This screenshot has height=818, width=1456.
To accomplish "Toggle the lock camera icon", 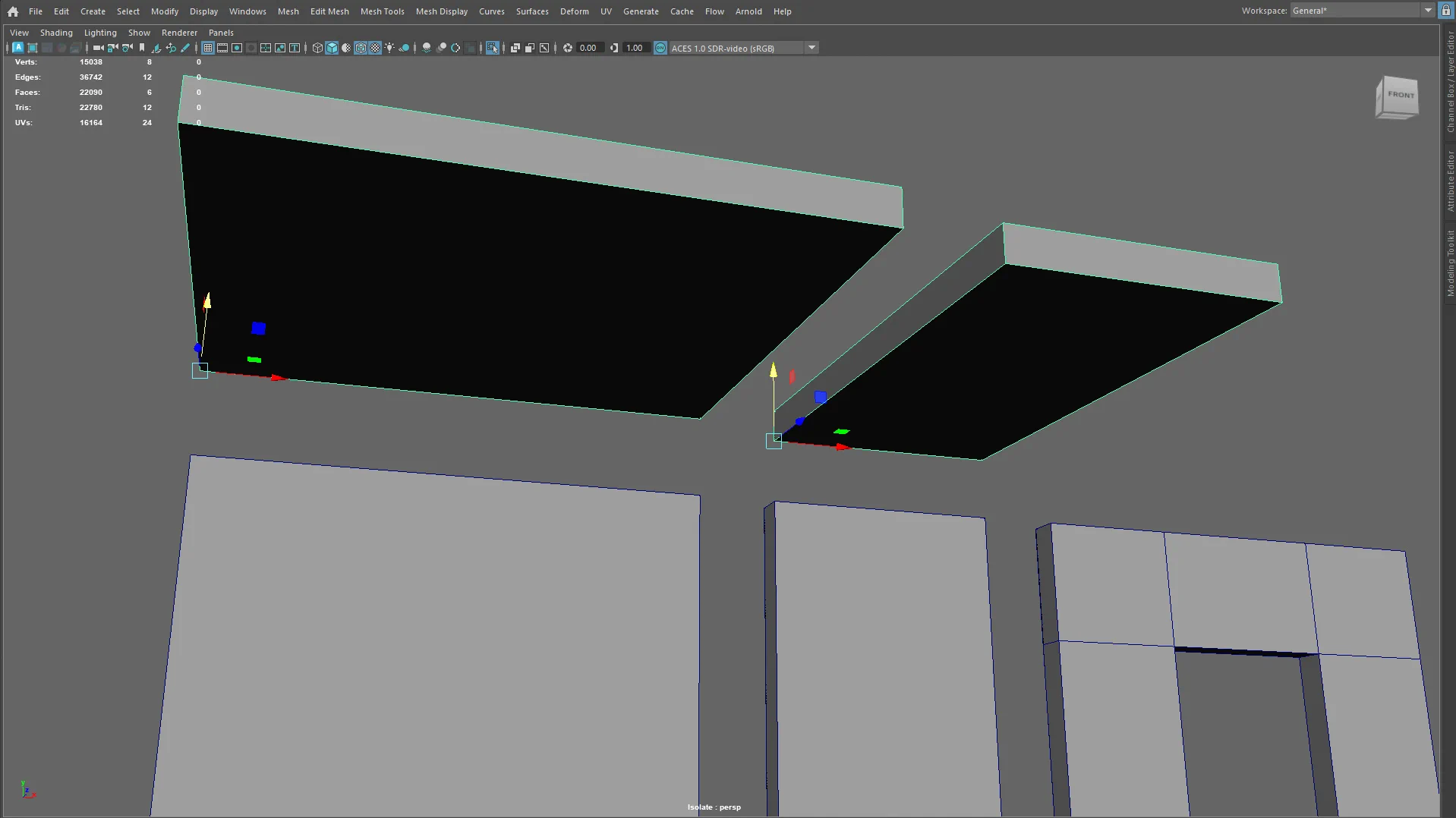I will [x=112, y=48].
